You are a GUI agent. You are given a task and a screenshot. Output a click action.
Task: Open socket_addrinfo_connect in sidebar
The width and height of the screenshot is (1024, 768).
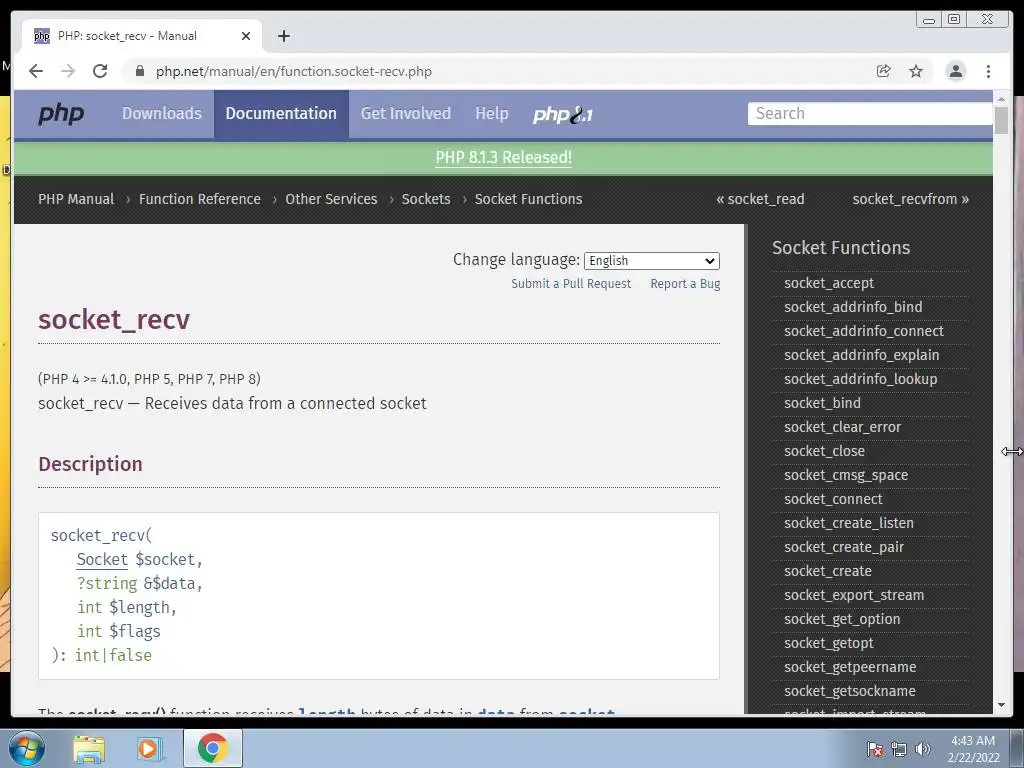point(864,331)
